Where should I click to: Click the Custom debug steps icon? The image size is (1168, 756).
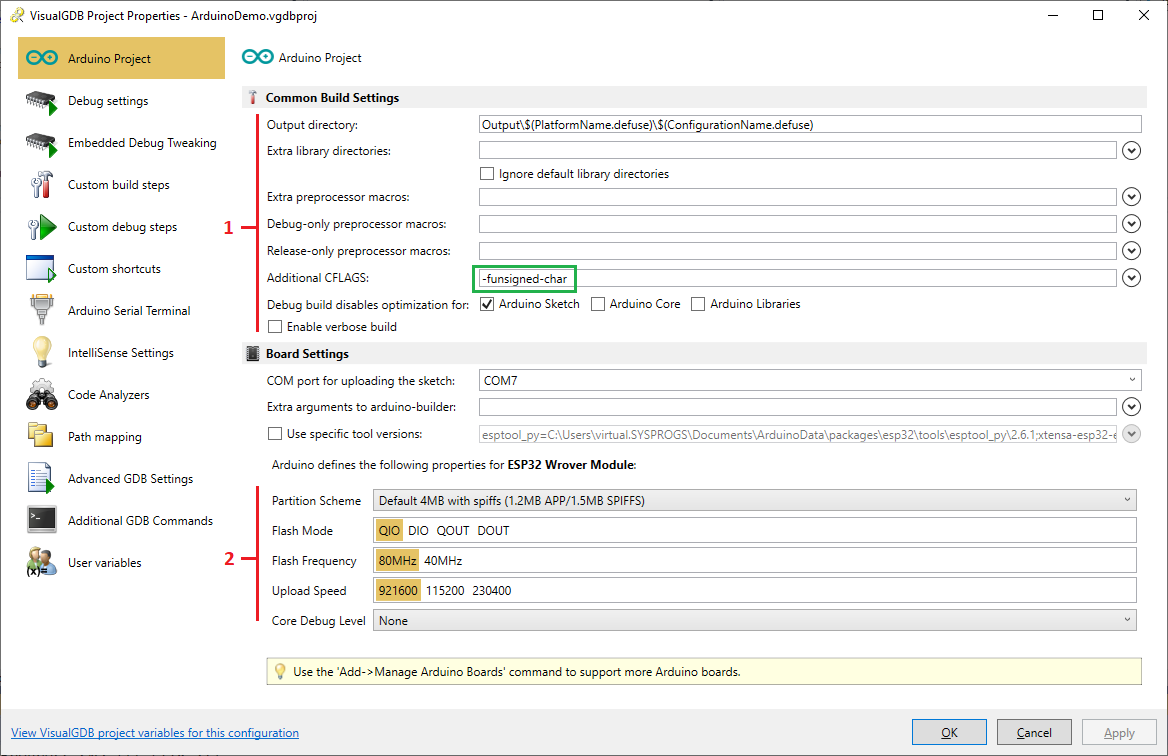pyautogui.click(x=42, y=227)
